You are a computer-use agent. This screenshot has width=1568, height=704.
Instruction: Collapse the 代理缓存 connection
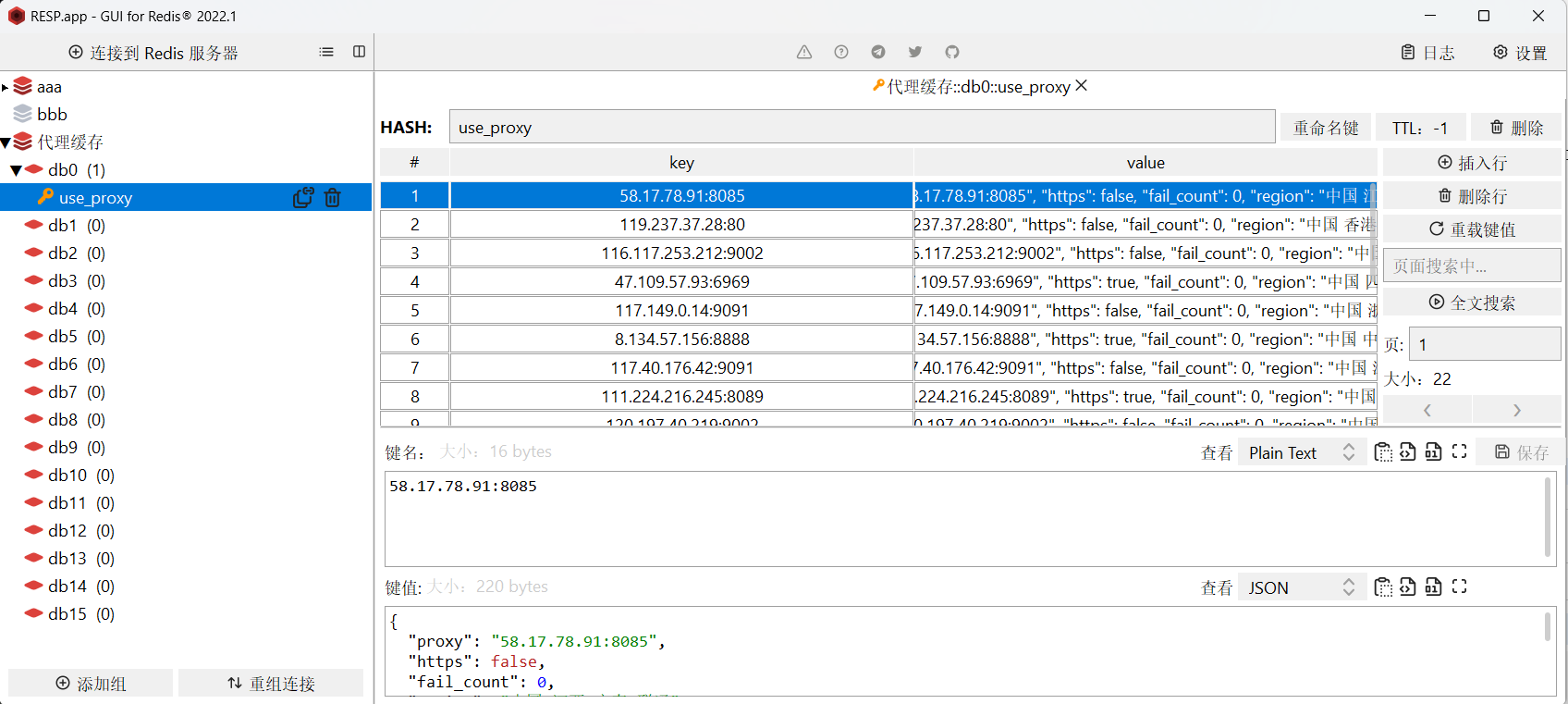pos(5,142)
